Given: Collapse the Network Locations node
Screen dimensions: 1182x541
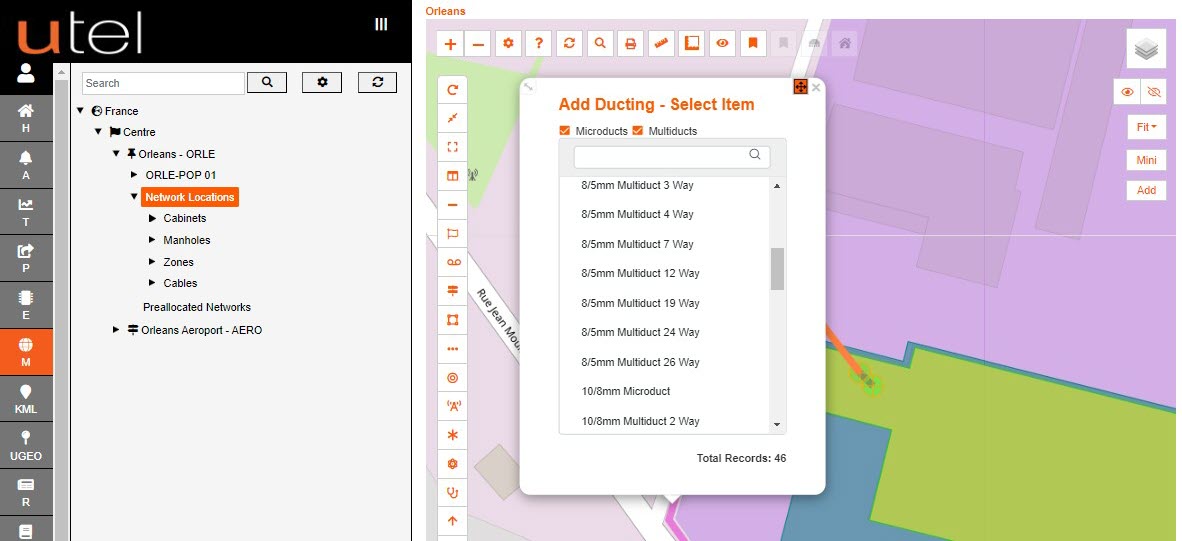Looking at the screenshot, I should pos(134,197).
